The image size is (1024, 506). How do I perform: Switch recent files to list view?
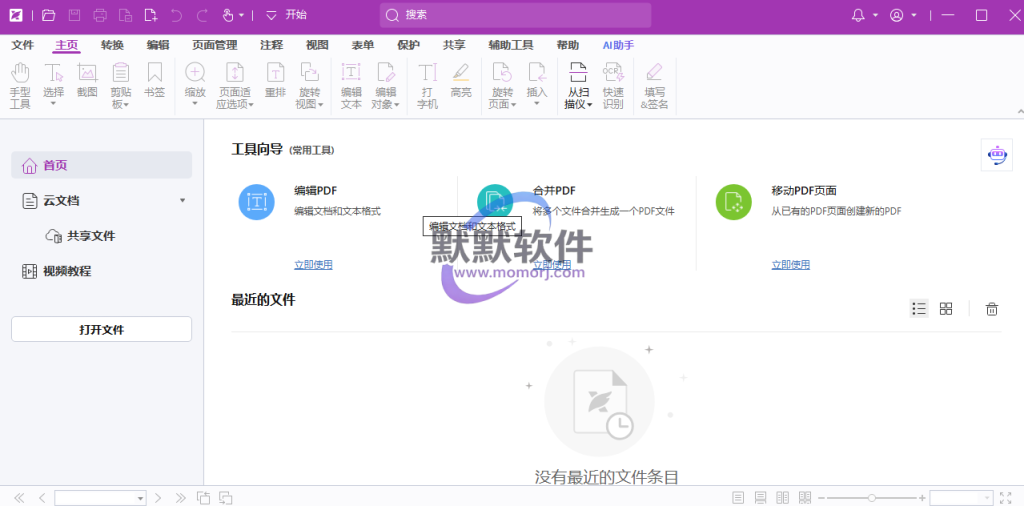click(919, 309)
